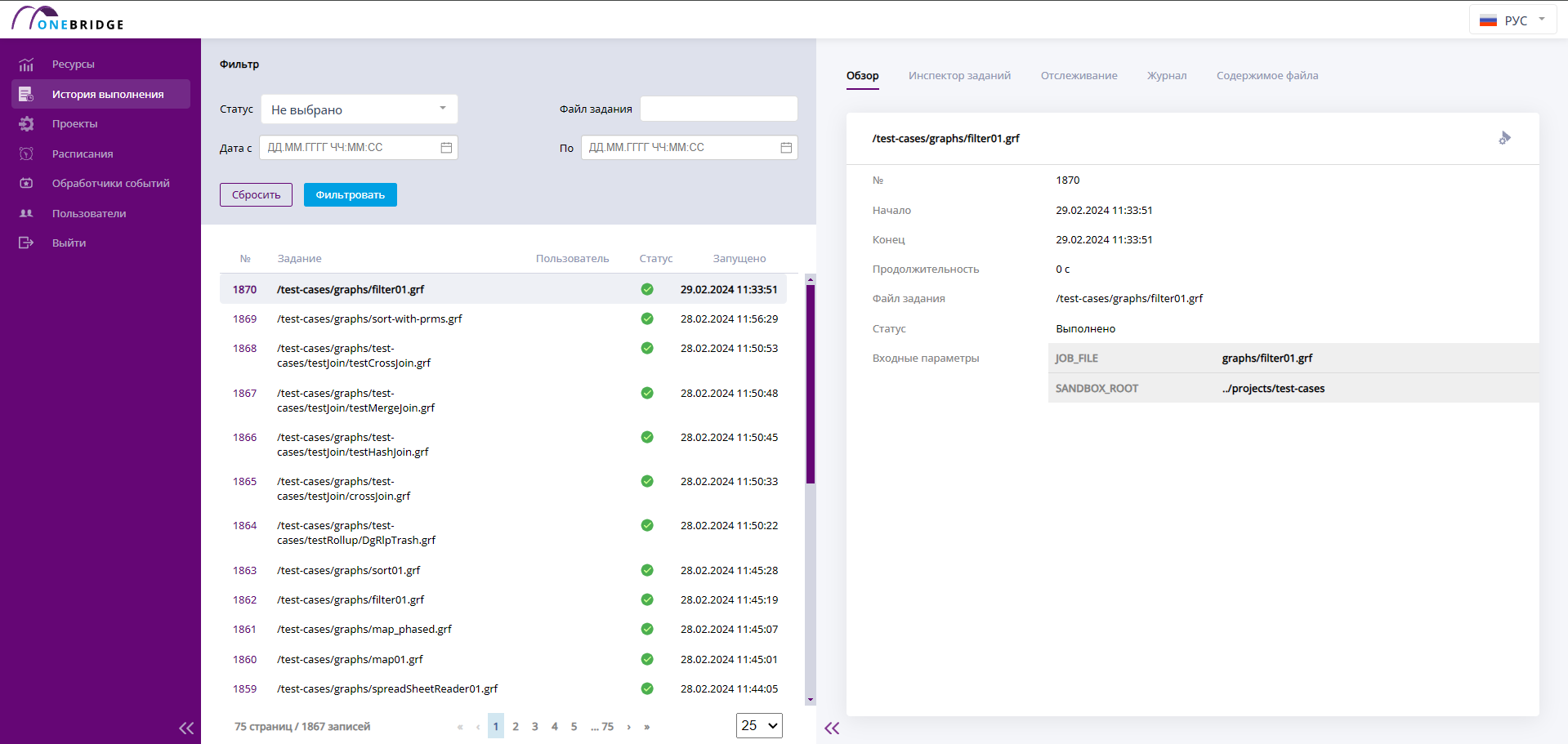Select job row DgRlpTrash.grf
The width and height of the screenshot is (1568, 744).
coord(503,532)
